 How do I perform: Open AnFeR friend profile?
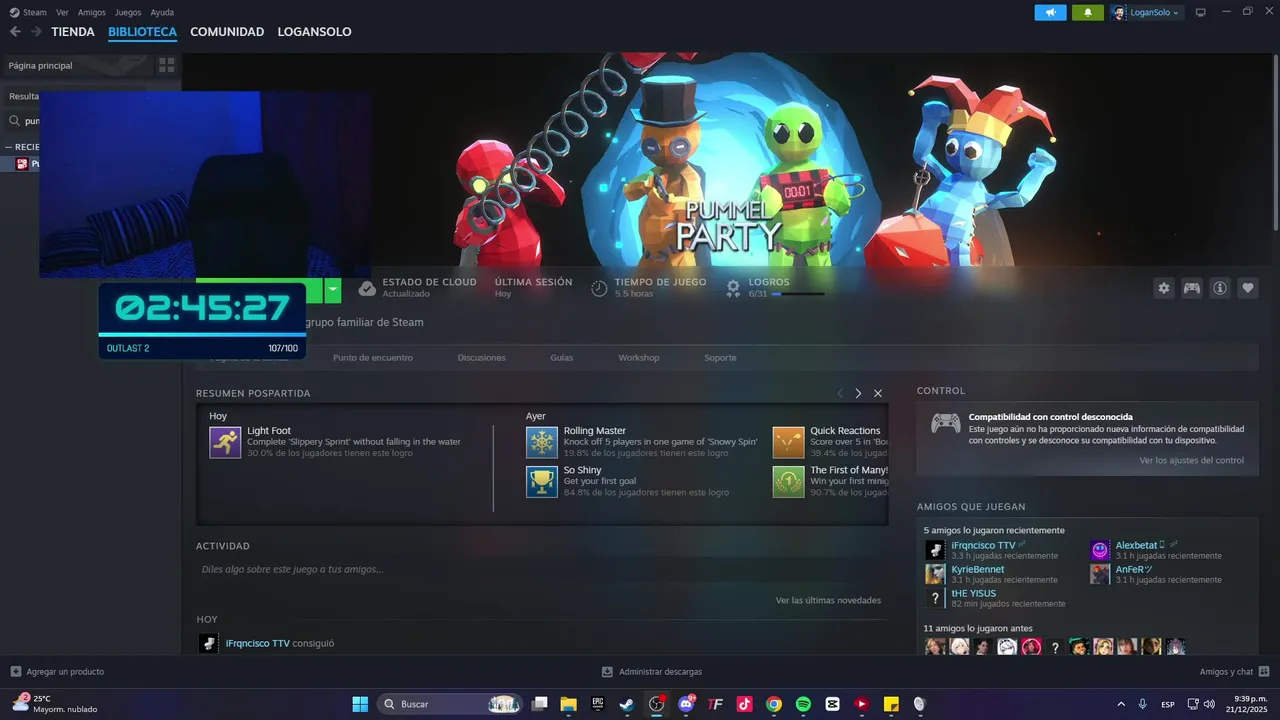[x=1134, y=569]
